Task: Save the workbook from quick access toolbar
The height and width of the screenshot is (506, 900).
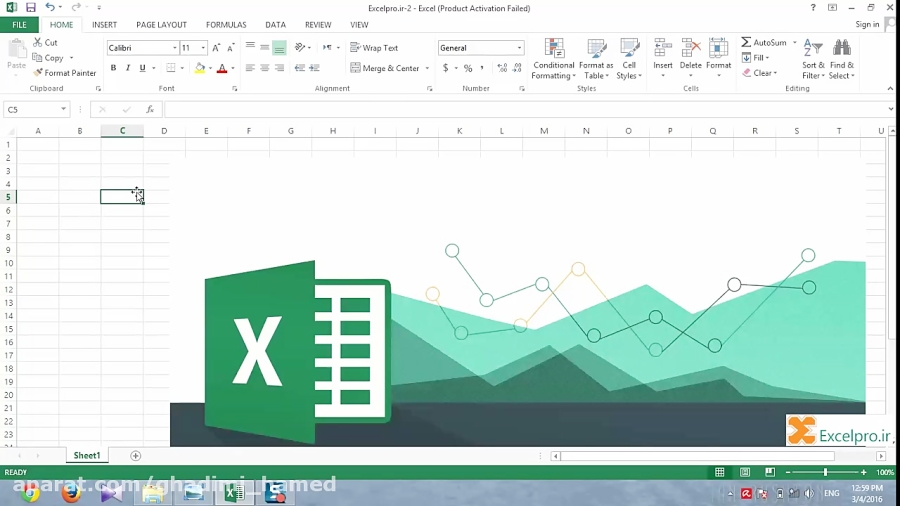Action: 30,7
